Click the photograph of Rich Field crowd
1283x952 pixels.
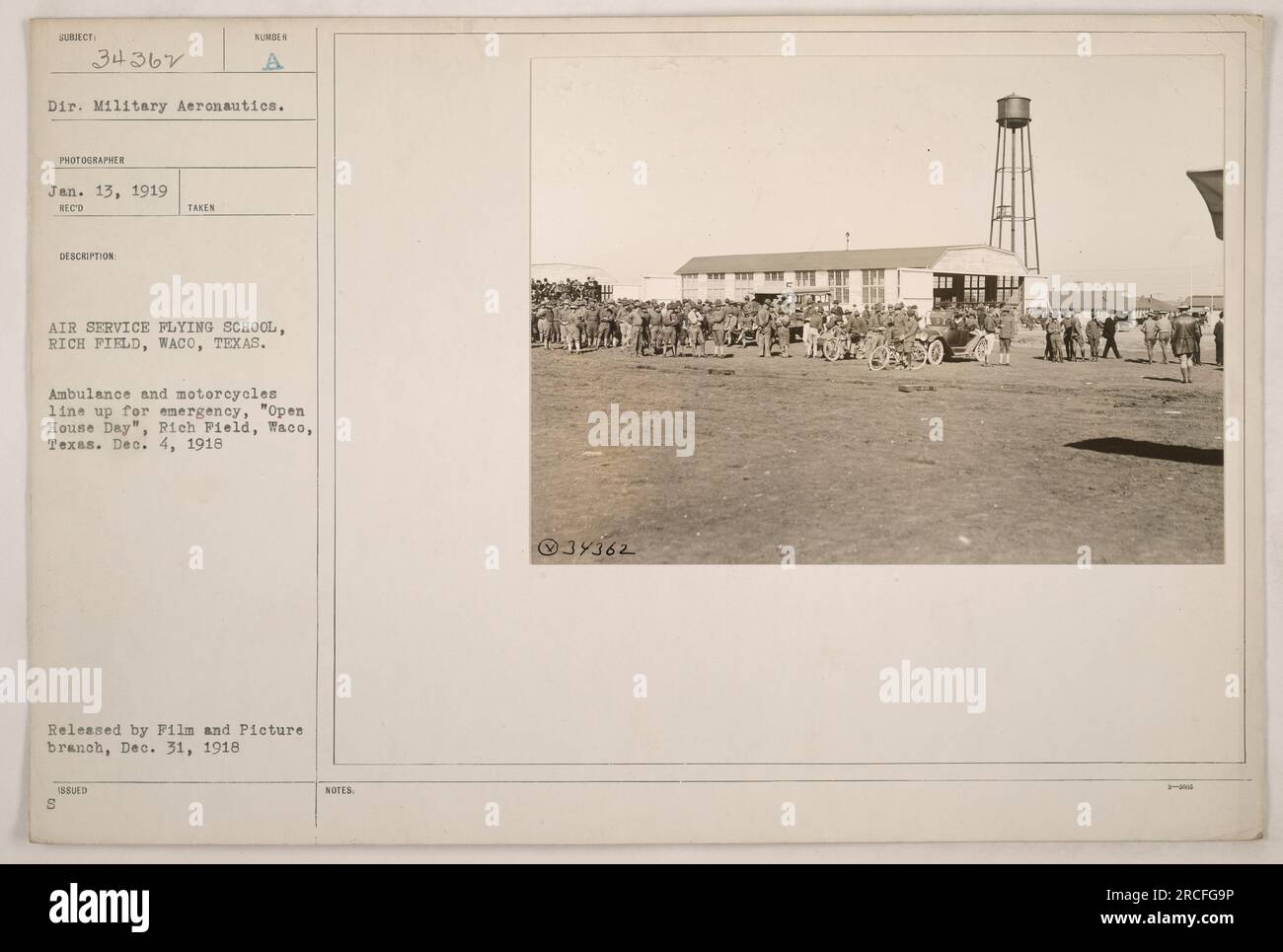click(x=877, y=311)
